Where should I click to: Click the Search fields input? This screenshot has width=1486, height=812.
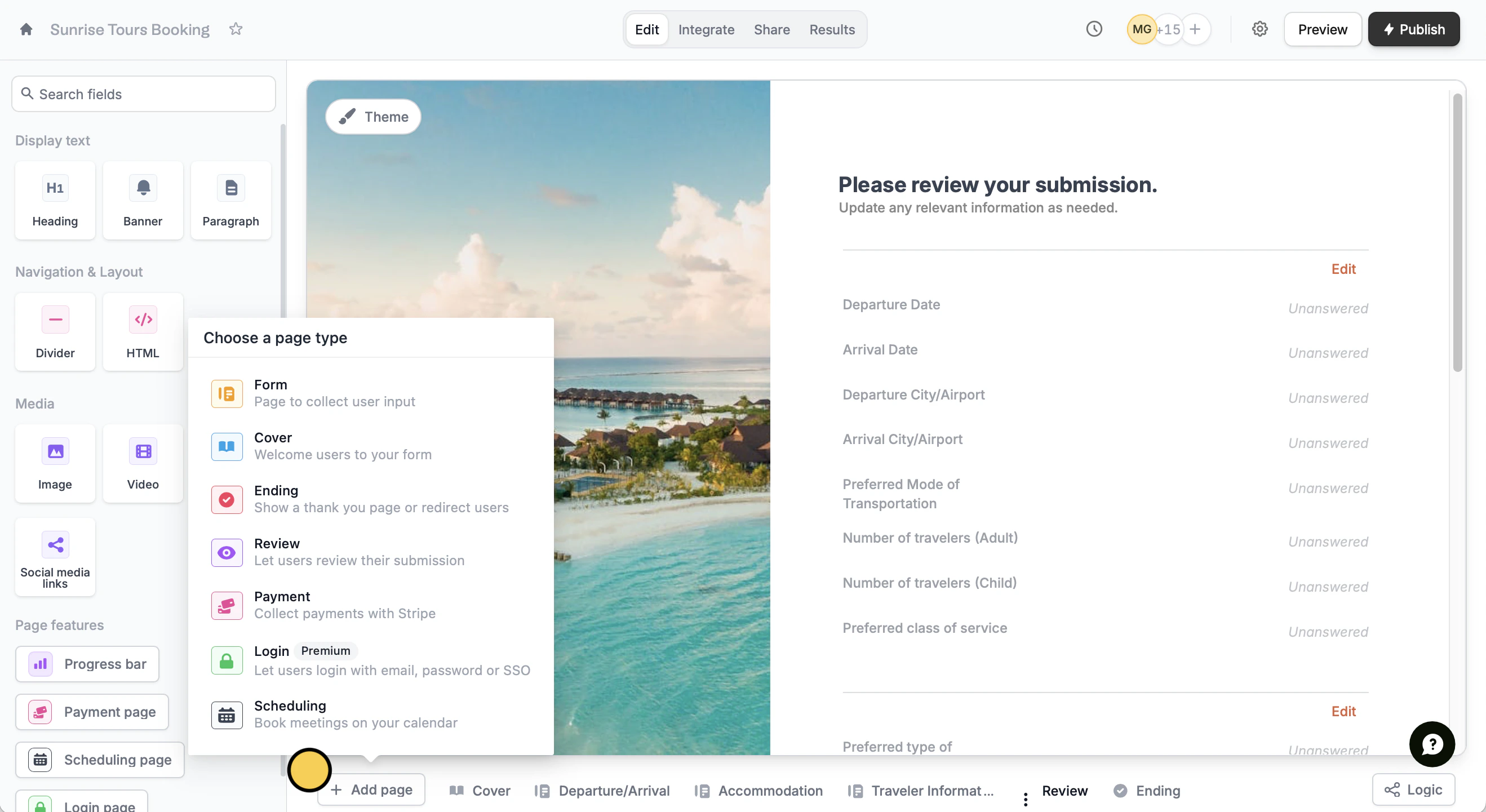(144, 94)
